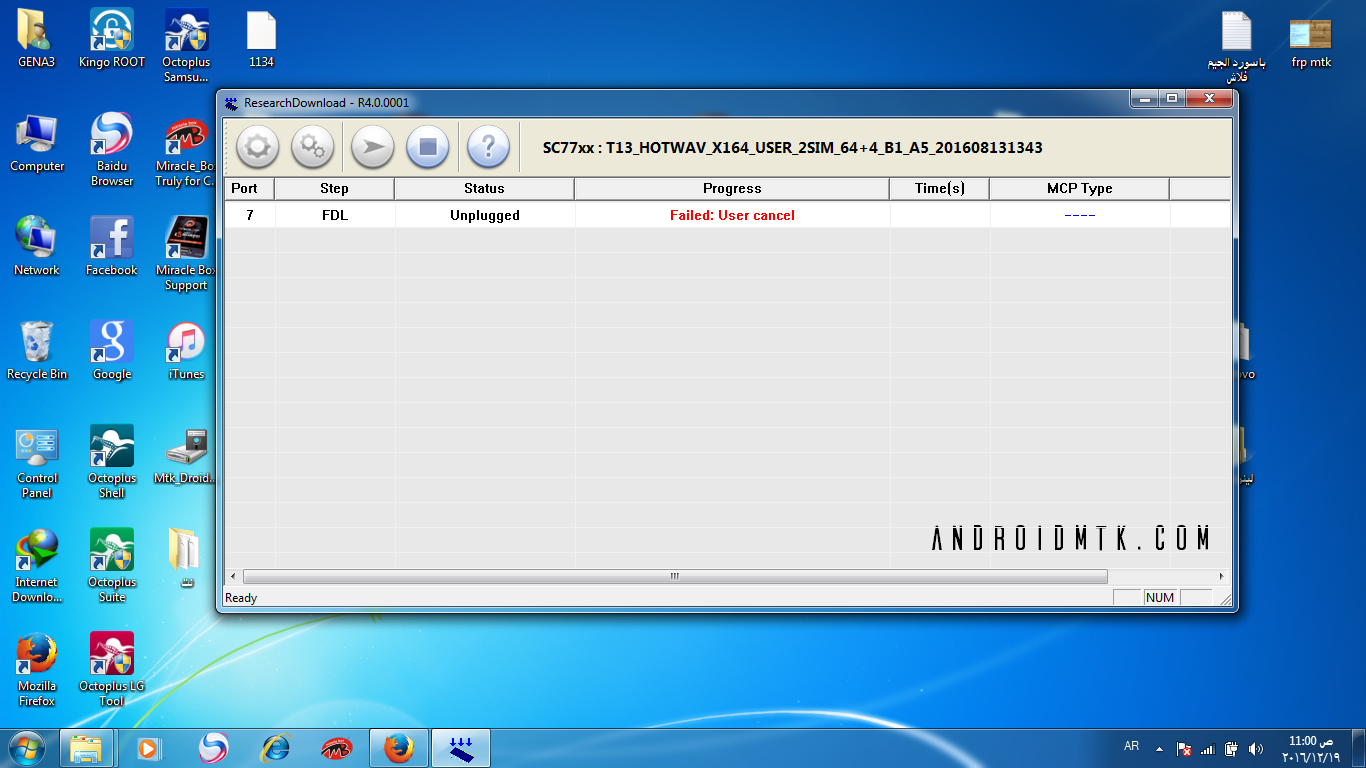Viewport: 1366px width, 768px height.
Task: Select the Arabic-named text file on desktop
Action: [1237, 45]
